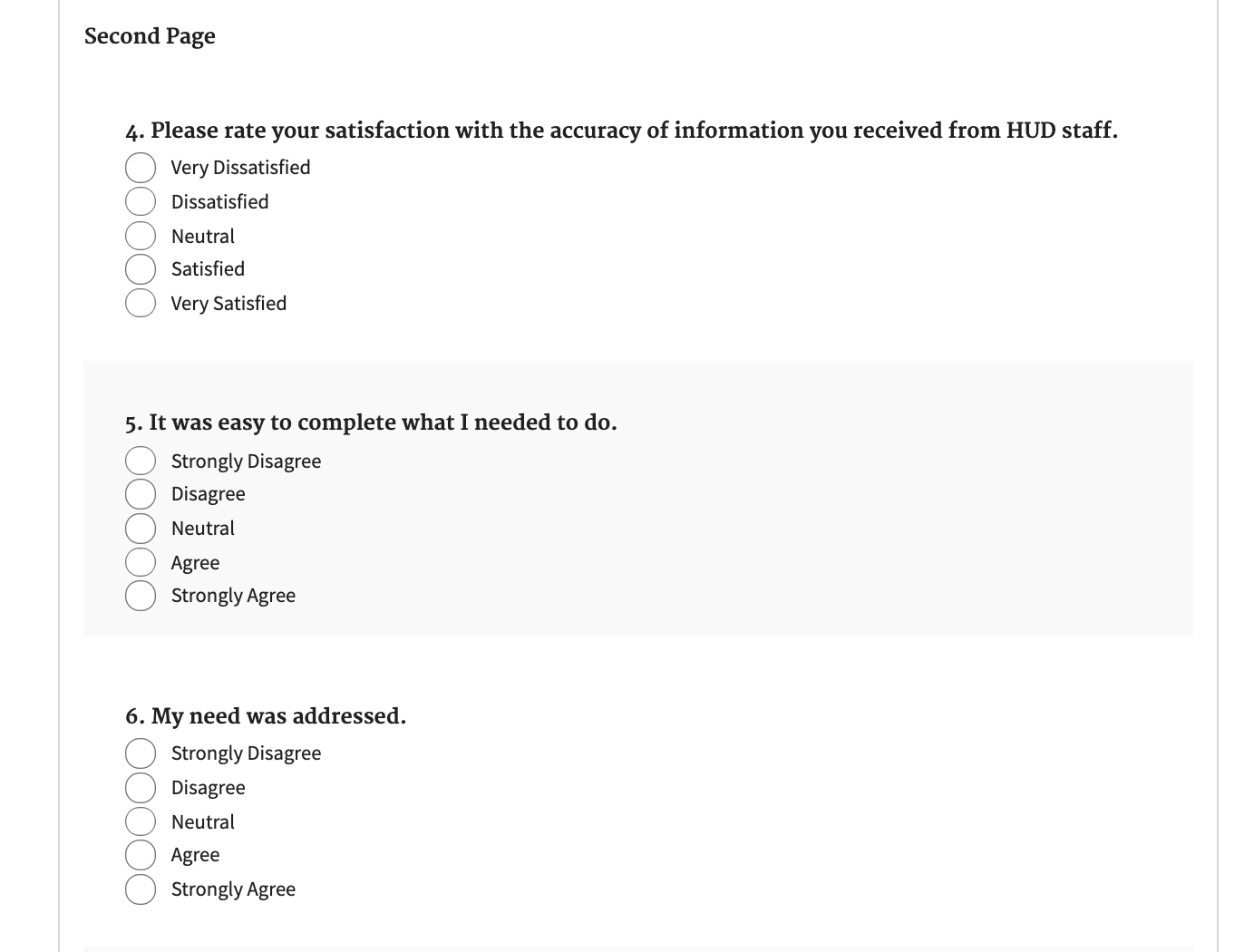This screenshot has width=1244, height=952.
Task: Select Neutral for question 4 accuracy
Action: (141, 236)
